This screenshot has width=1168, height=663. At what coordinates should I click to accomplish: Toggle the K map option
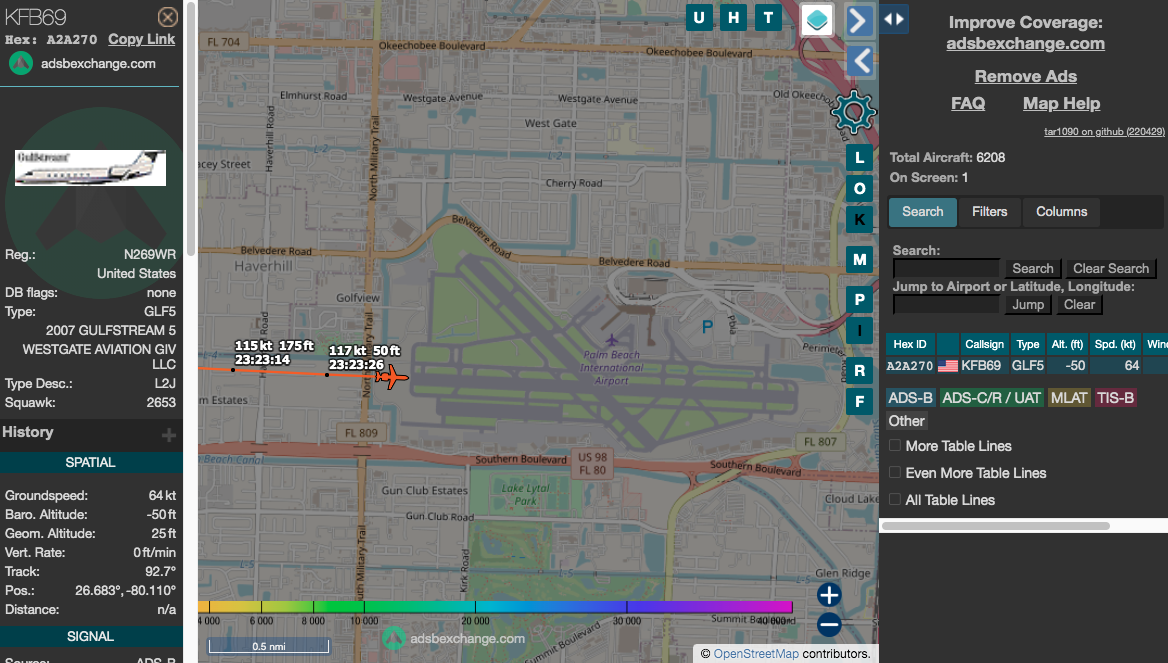pyautogui.click(x=860, y=219)
